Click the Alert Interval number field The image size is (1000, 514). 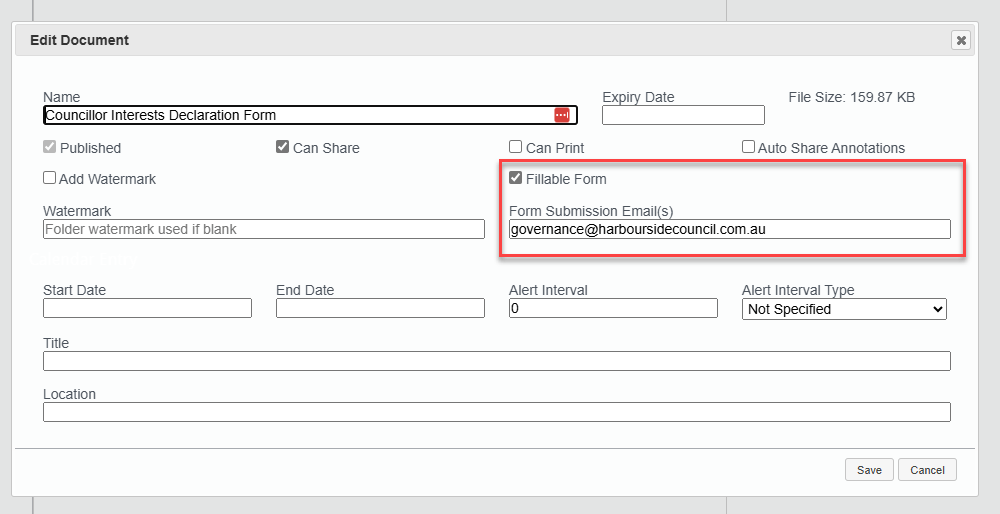click(x=613, y=308)
